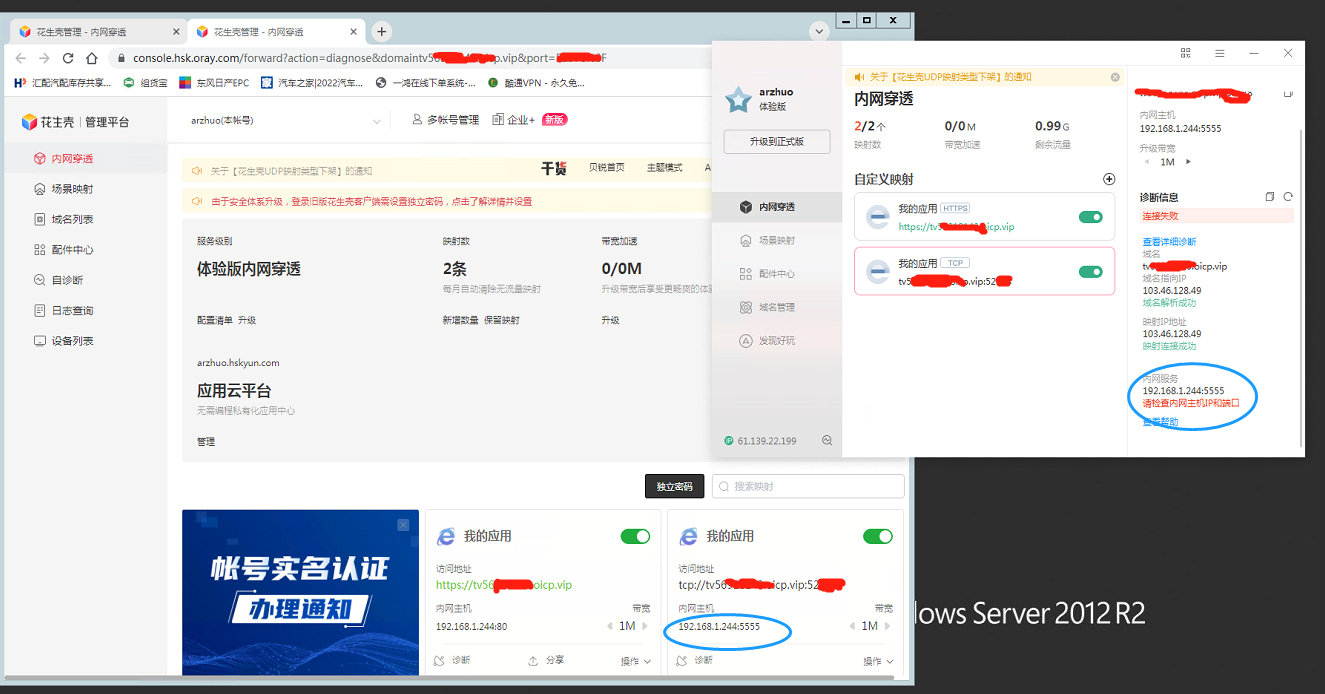Disable the https web mapping card switch

[635, 536]
